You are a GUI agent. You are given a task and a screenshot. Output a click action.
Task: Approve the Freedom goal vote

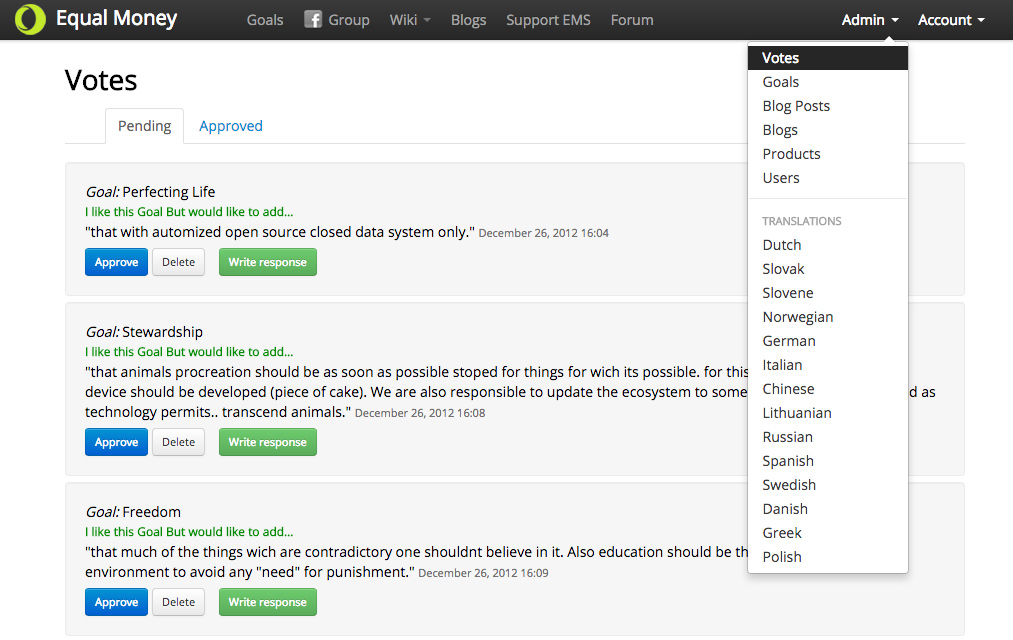(116, 601)
